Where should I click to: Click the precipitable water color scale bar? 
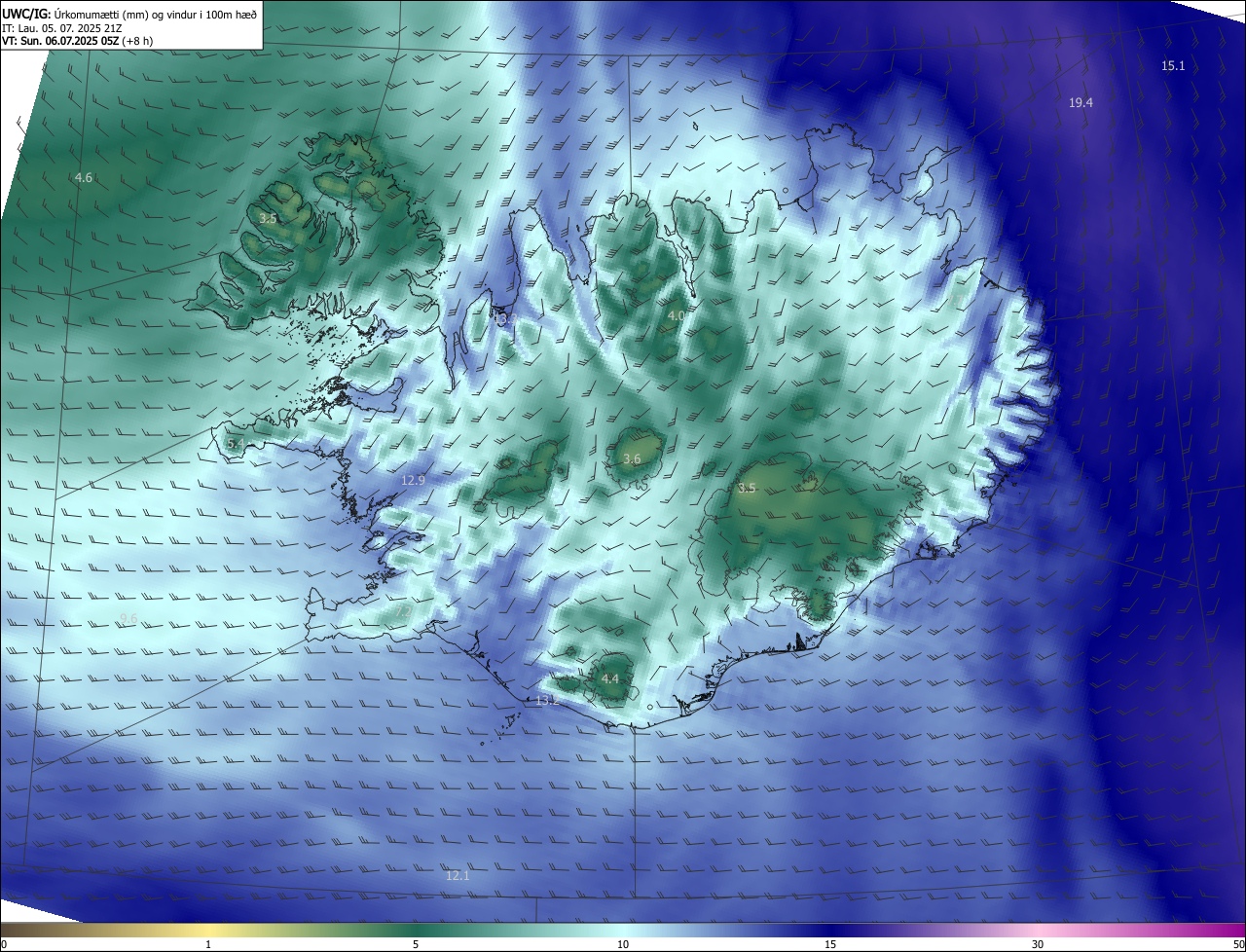pyautogui.click(x=623, y=930)
